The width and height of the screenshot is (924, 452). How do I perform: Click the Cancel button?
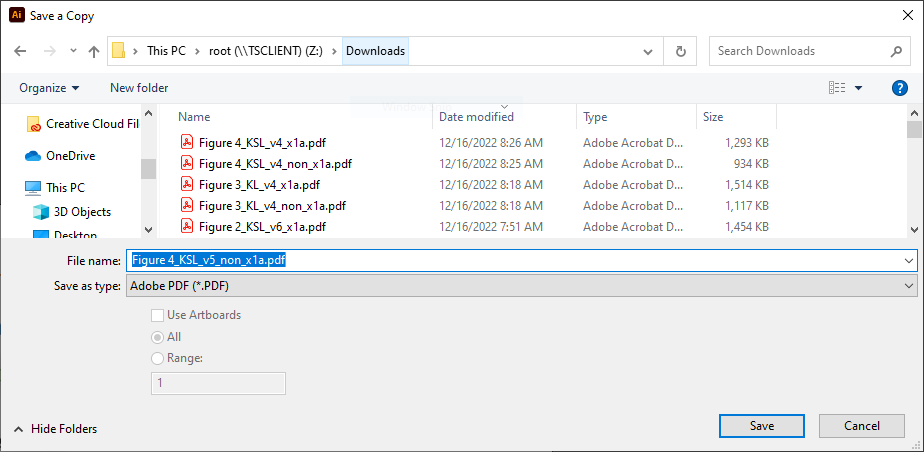pyautogui.click(x=862, y=425)
